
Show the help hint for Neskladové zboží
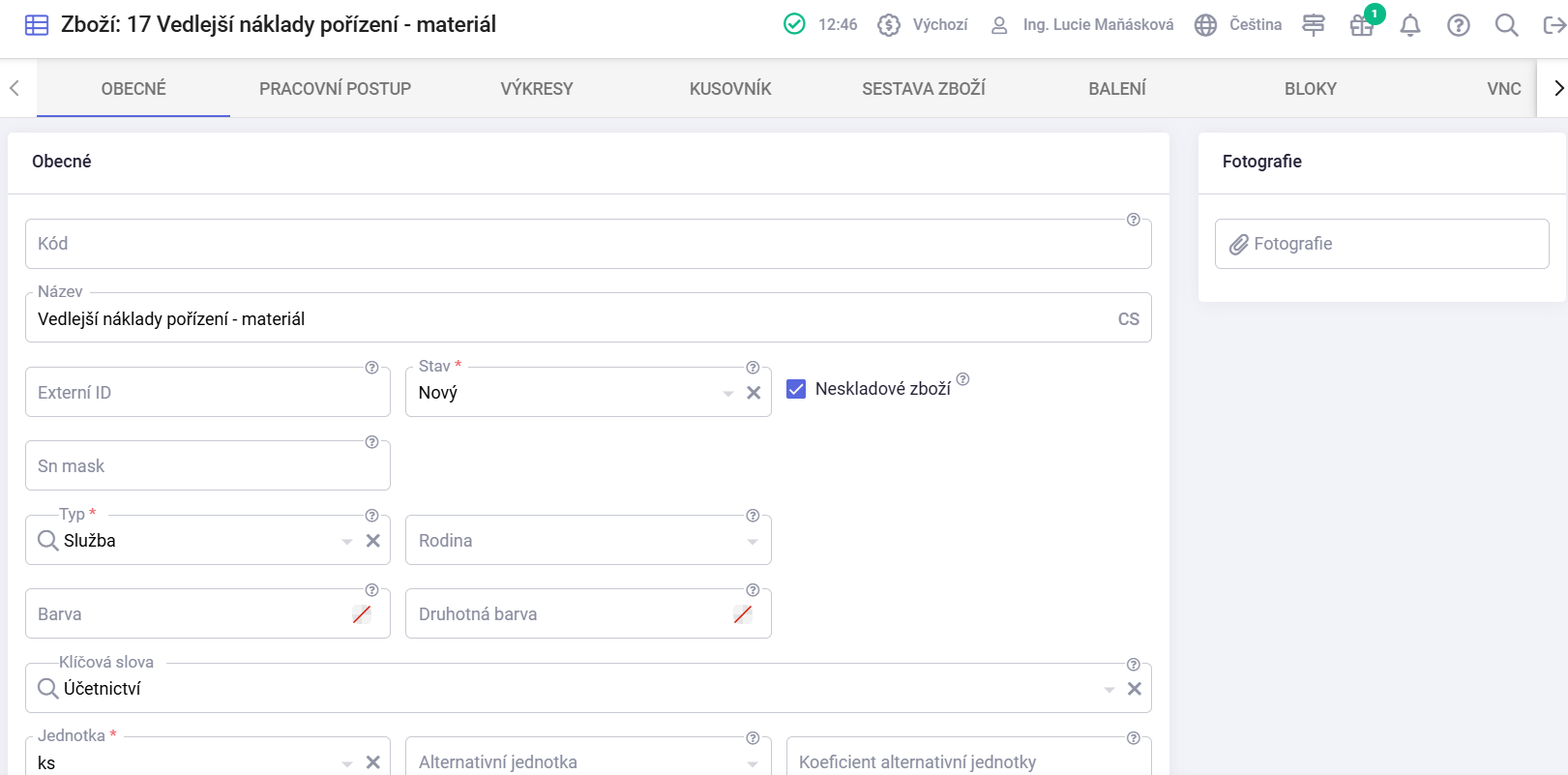pyautogui.click(x=962, y=379)
